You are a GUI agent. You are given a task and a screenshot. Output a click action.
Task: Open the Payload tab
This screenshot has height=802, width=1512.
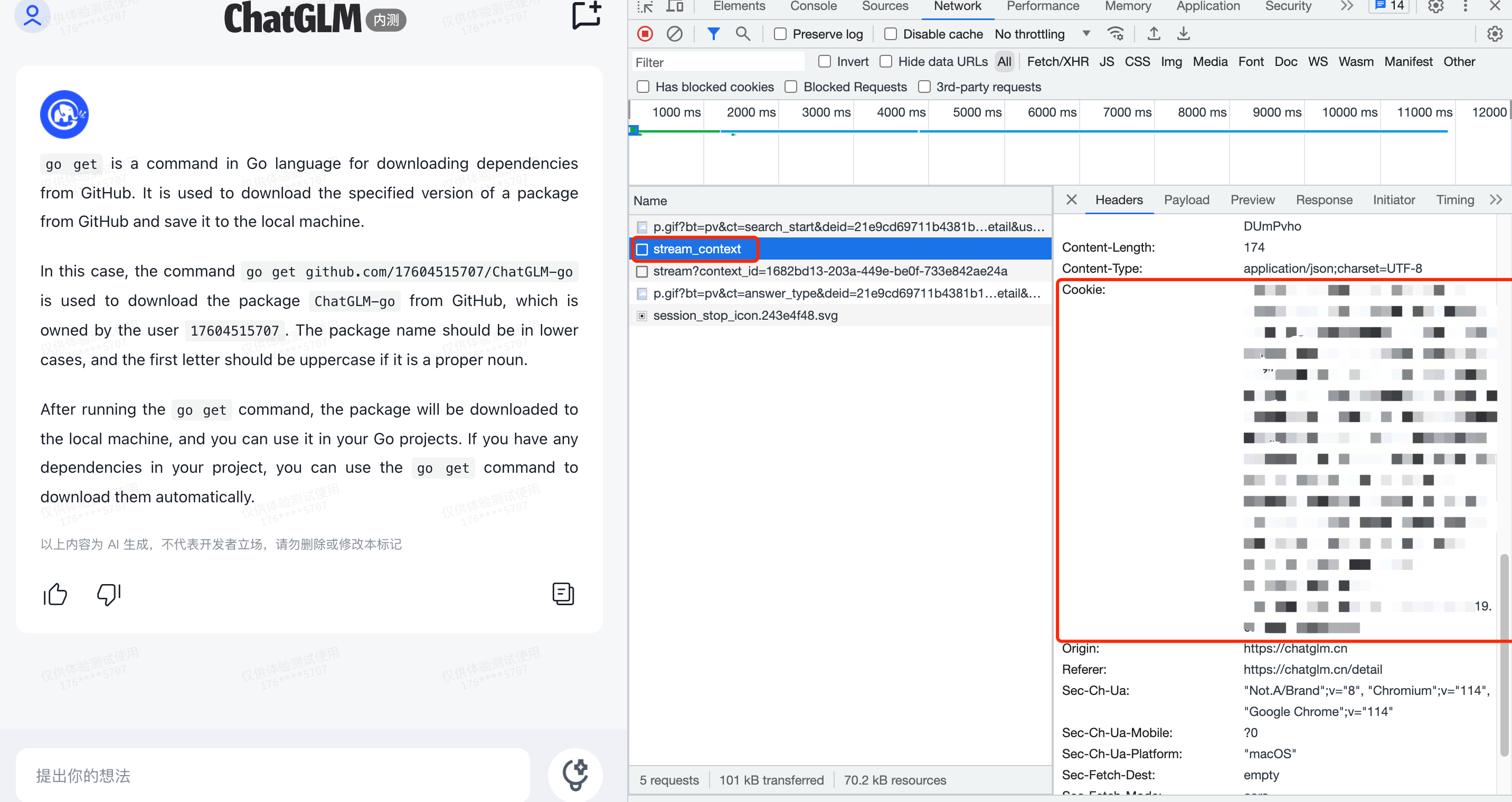click(x=1186, y=200)
